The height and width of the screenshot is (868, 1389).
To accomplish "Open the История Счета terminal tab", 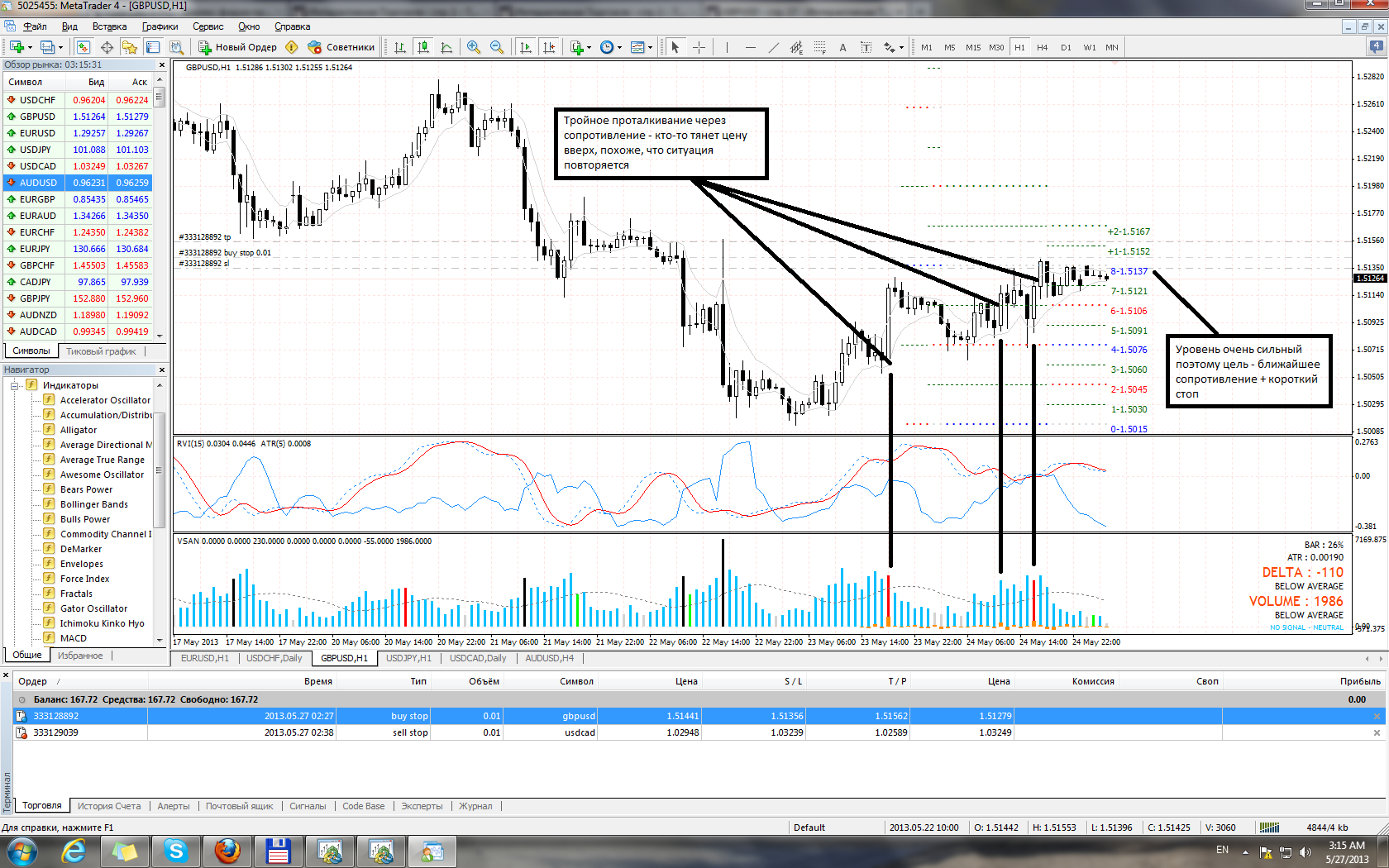I will pos(109,806).
